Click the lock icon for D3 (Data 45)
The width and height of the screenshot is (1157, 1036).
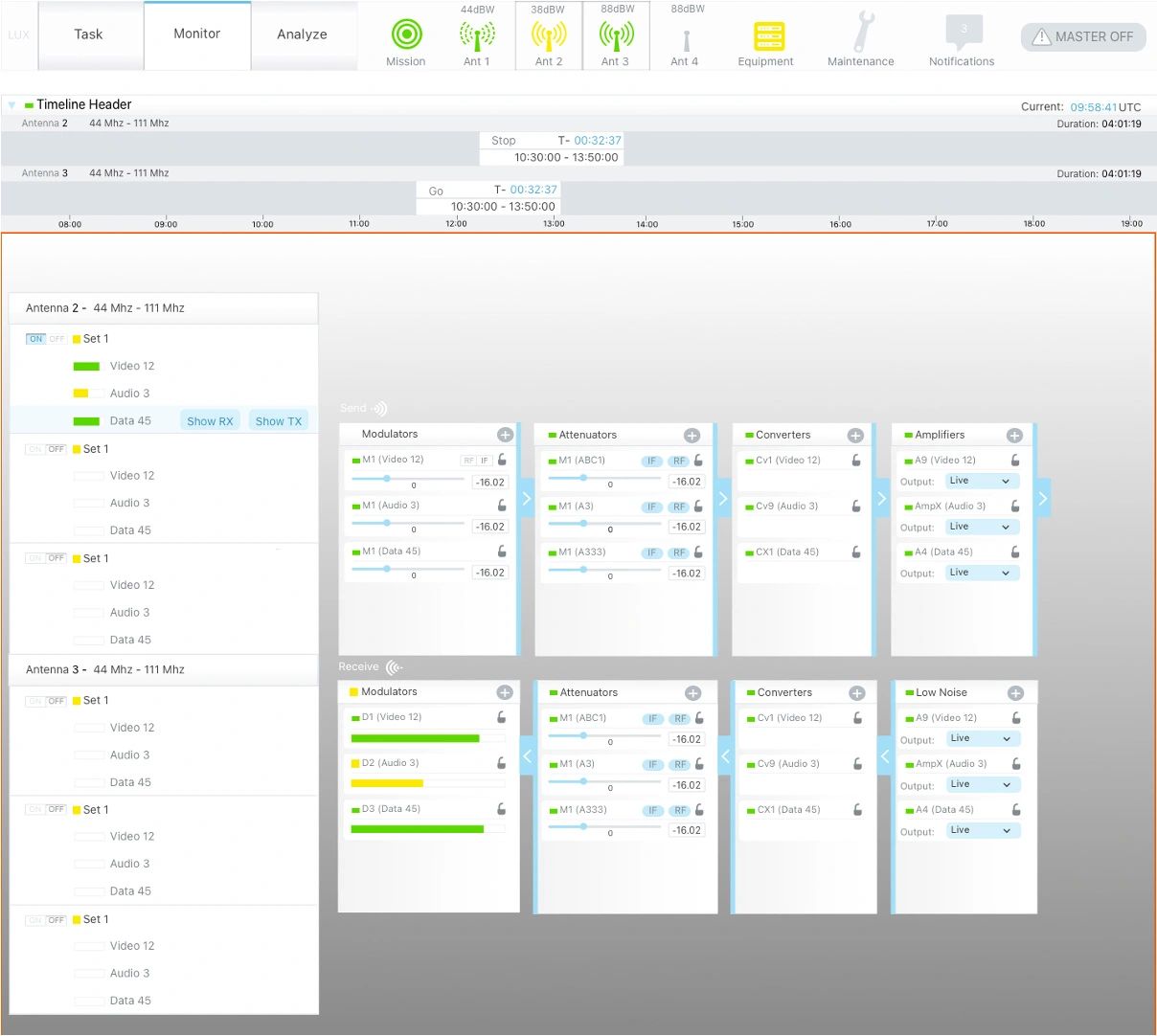click(501, 809)
